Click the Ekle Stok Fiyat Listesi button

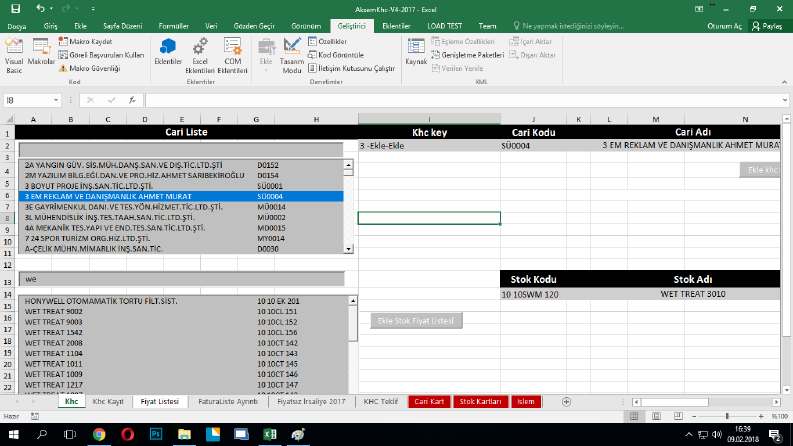pos(416,321)
